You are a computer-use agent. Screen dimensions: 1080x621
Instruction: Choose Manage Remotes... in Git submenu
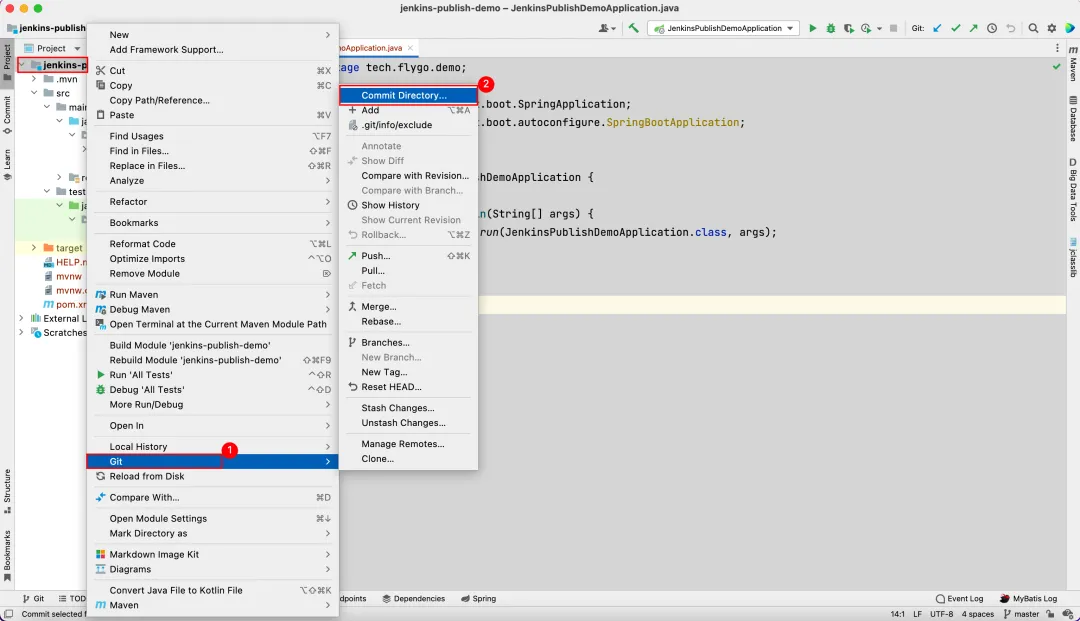point(408,444)
